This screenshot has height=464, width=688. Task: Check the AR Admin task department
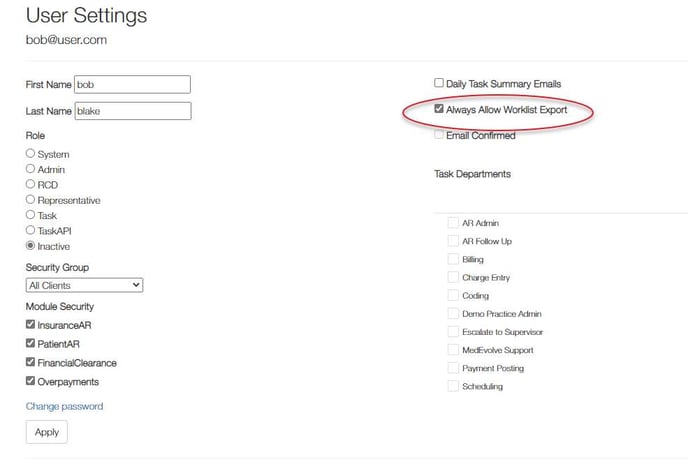[x=454, y=223]
